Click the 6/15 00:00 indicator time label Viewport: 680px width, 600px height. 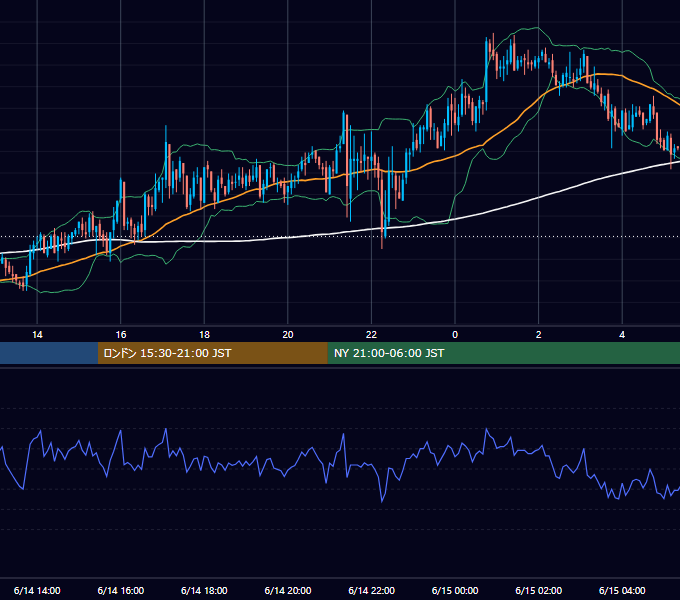(x=455, y=590)
